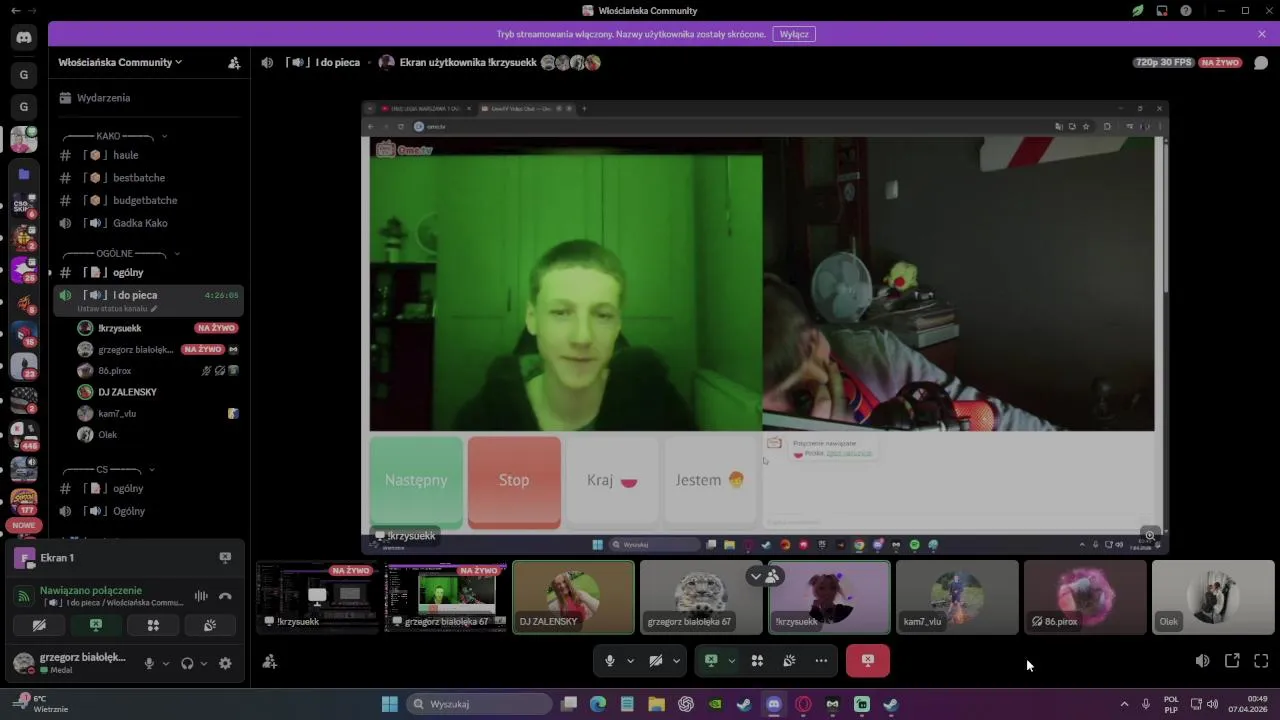Start an activity in voice panel

[x=153, y=625]
